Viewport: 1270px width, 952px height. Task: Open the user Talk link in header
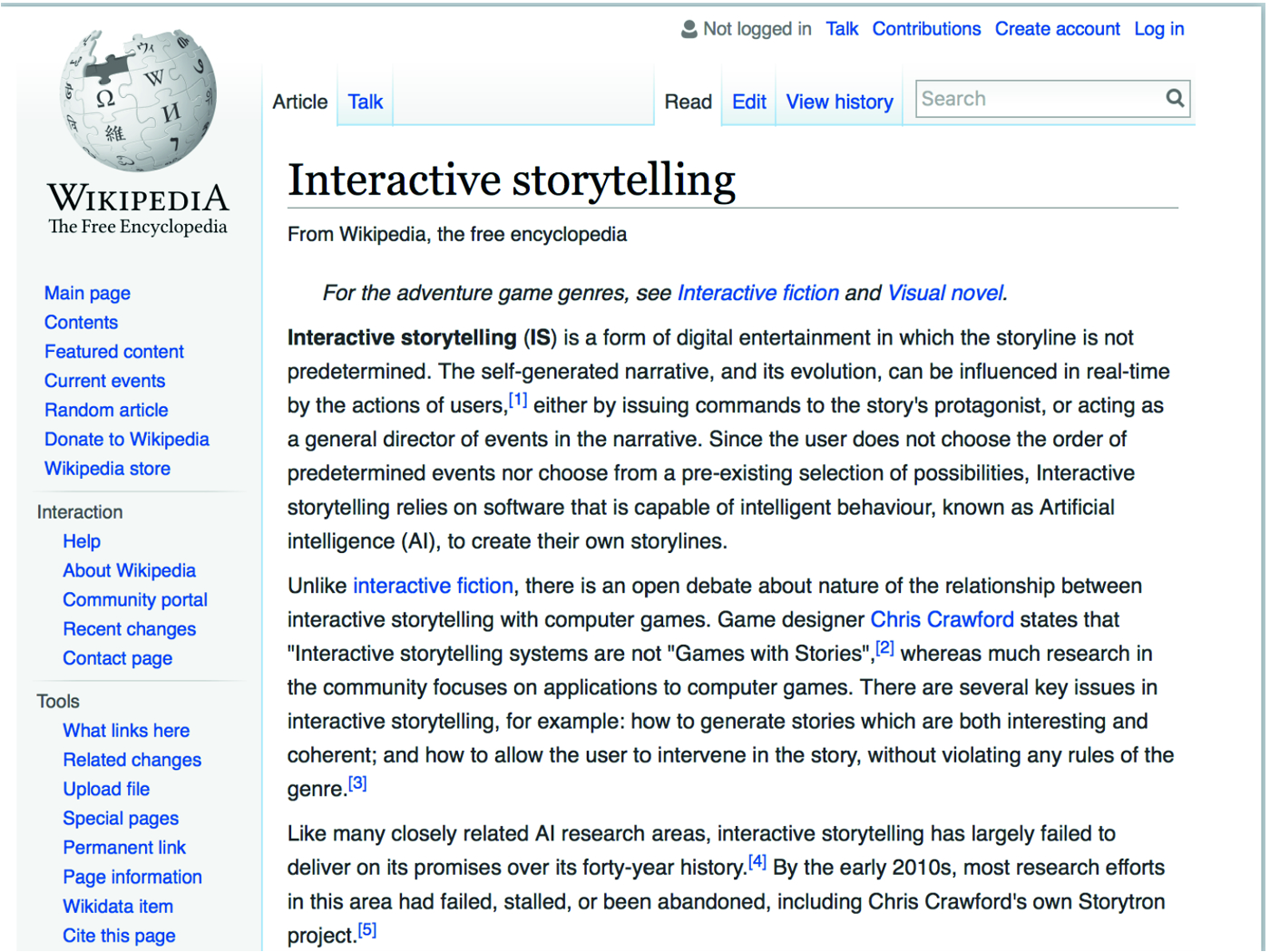pos(842,29)
